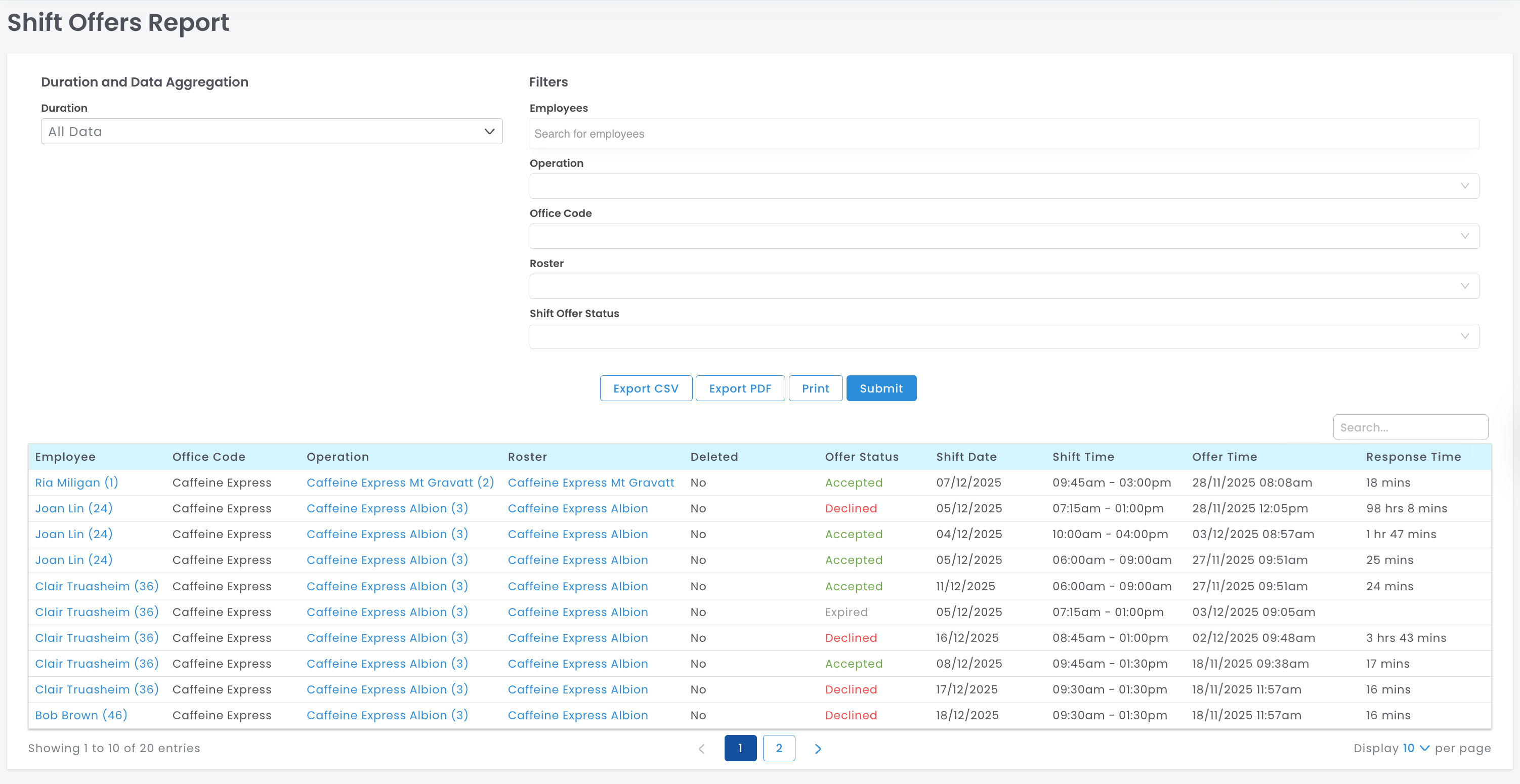Submit the report filters
1520x784 pixels.
[880, 388]
